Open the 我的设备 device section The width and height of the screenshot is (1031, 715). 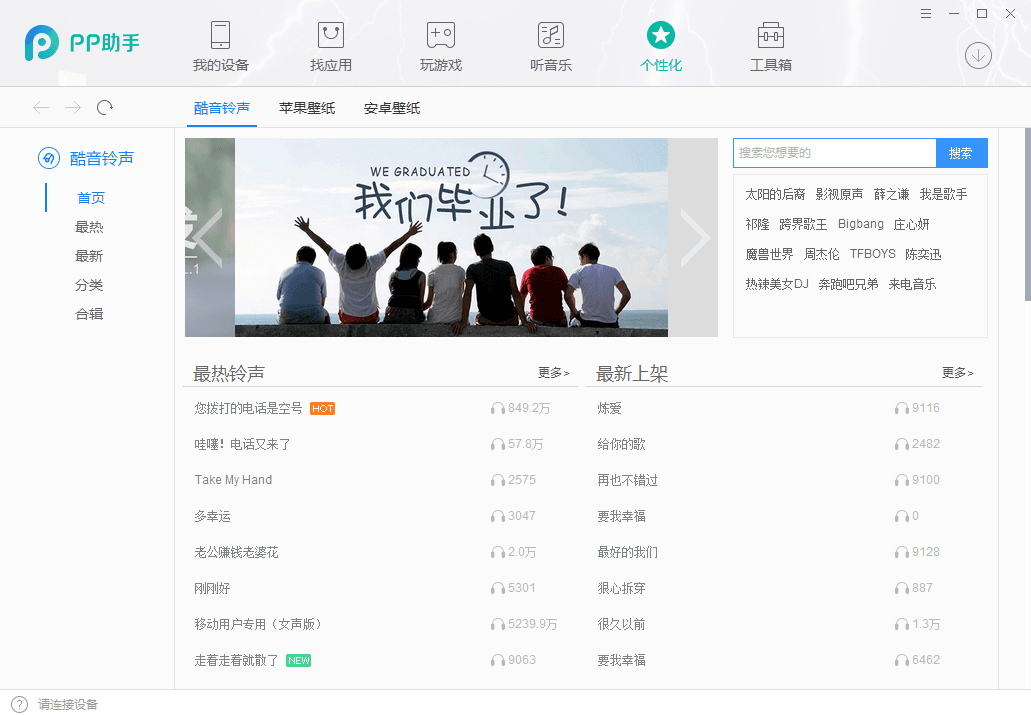220,46
